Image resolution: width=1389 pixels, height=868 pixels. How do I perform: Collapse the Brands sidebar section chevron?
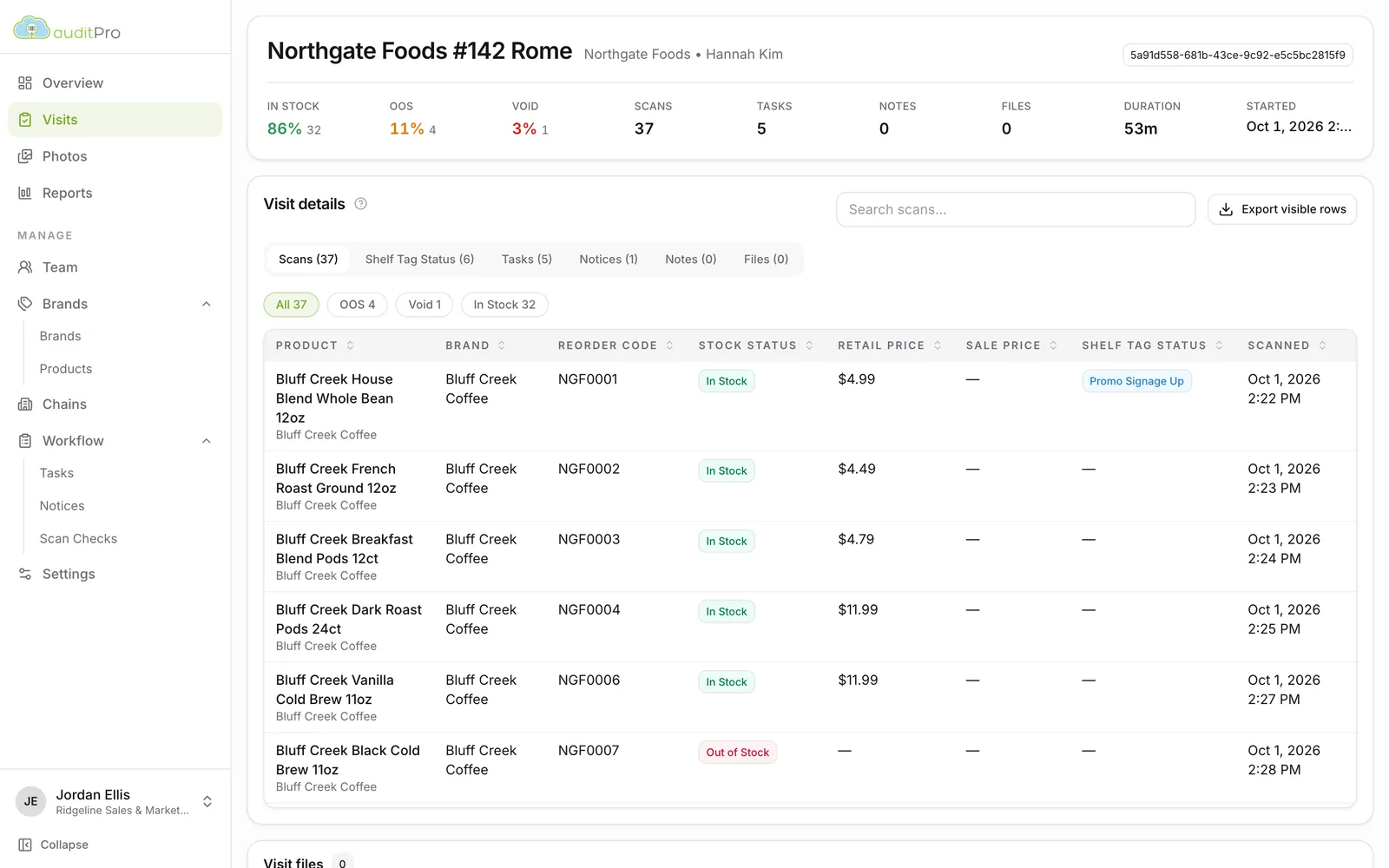point(207,304)
